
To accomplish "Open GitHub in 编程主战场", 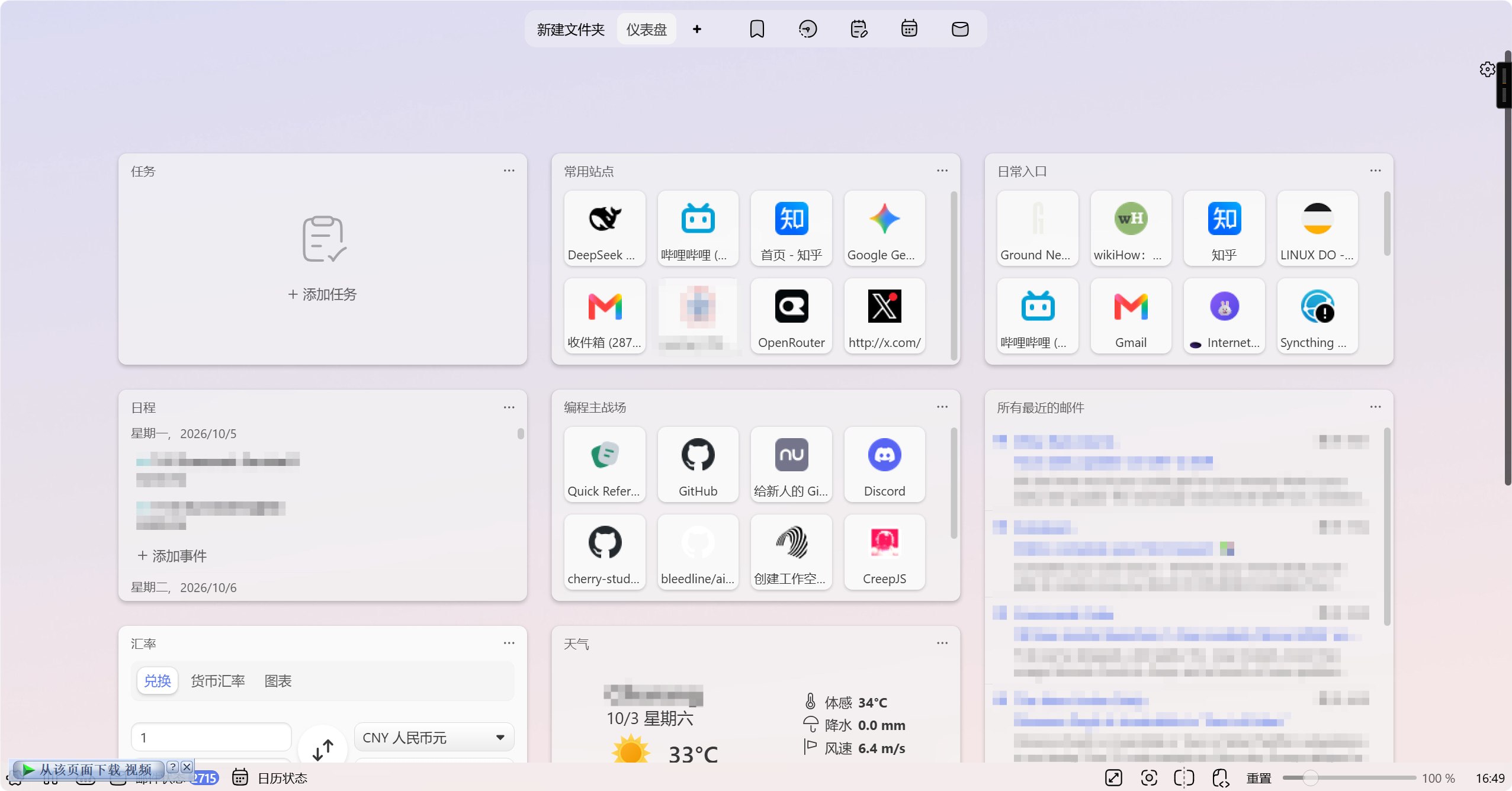I will tap(698, 465).
